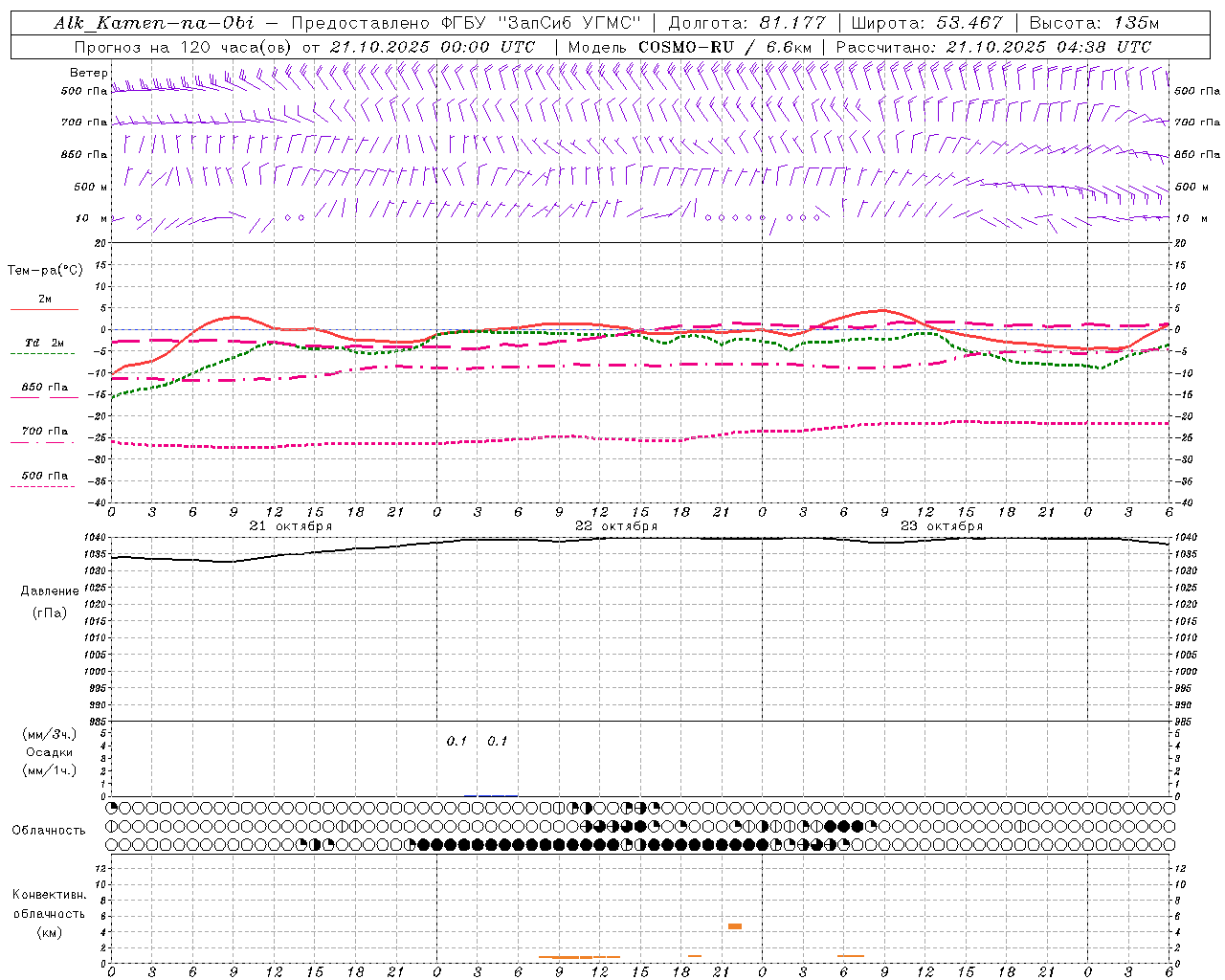
Task: Click the tall orange convective cloud block
Action: (x=735, y=926)
